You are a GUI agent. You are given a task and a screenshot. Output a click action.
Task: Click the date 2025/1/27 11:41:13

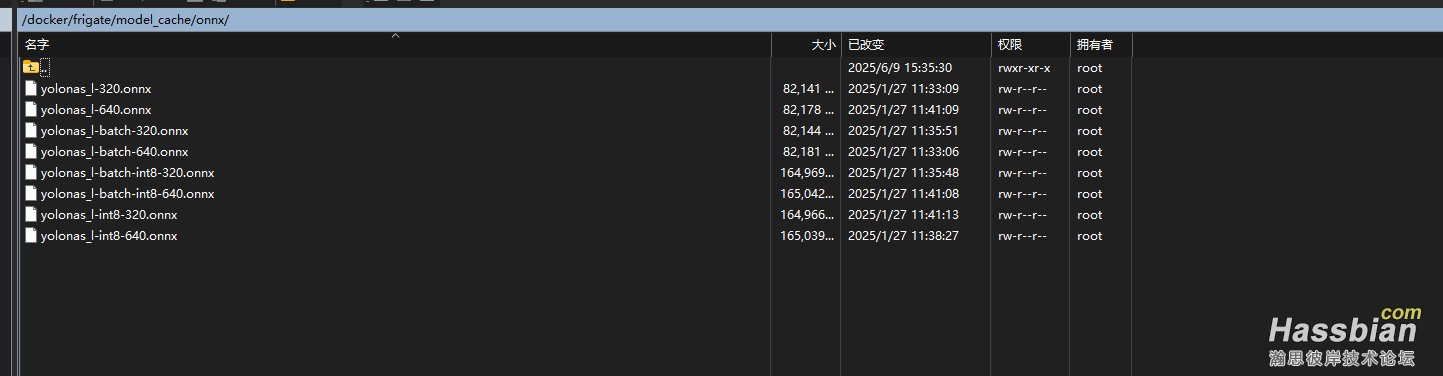pyautogui.click(x=903, y=215)
